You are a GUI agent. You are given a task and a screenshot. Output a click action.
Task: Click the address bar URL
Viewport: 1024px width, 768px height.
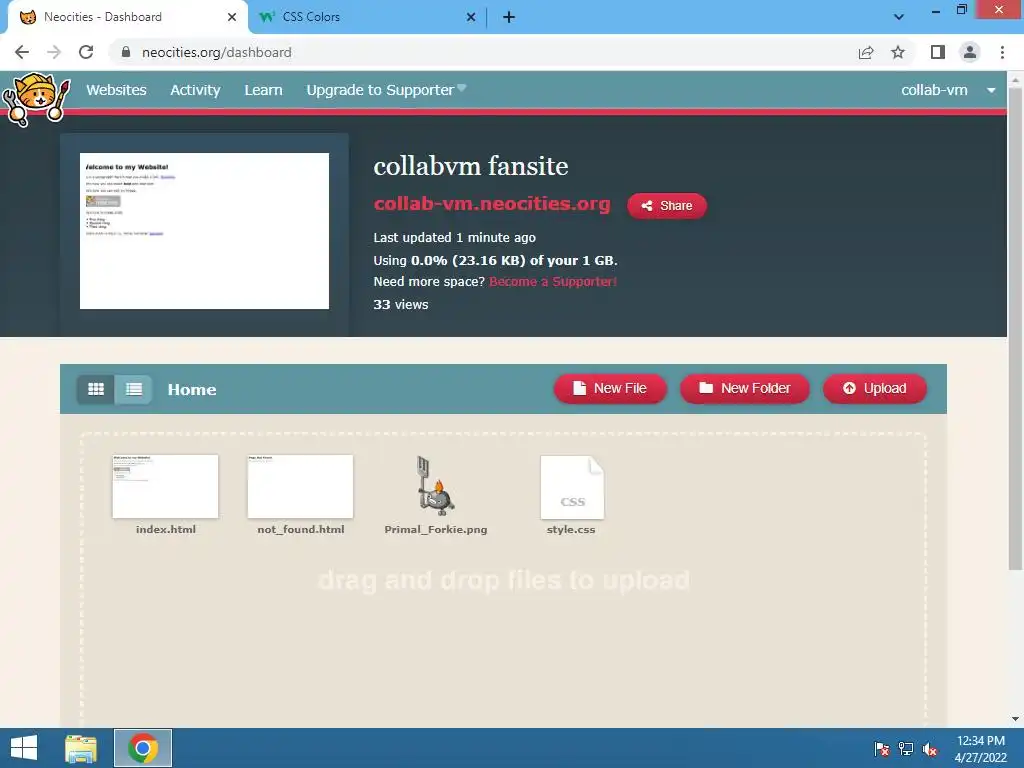217,52
